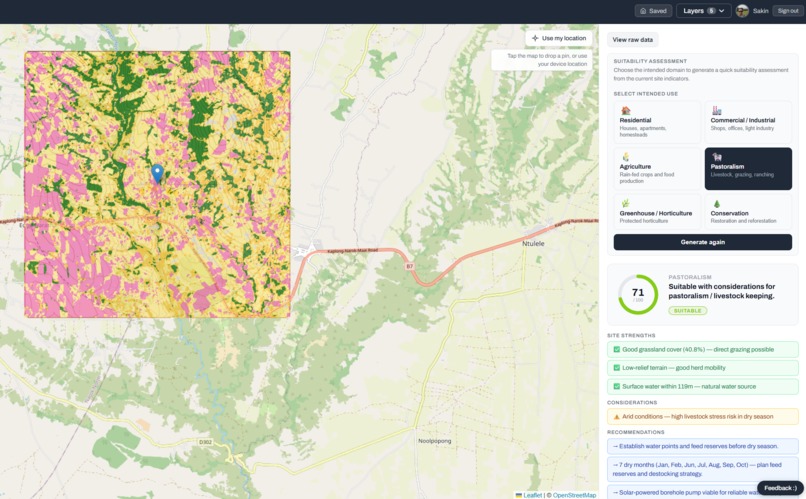Click the crosshair icon in Use my location
Viewport: 806px width, 499px height.
[535, 38]
